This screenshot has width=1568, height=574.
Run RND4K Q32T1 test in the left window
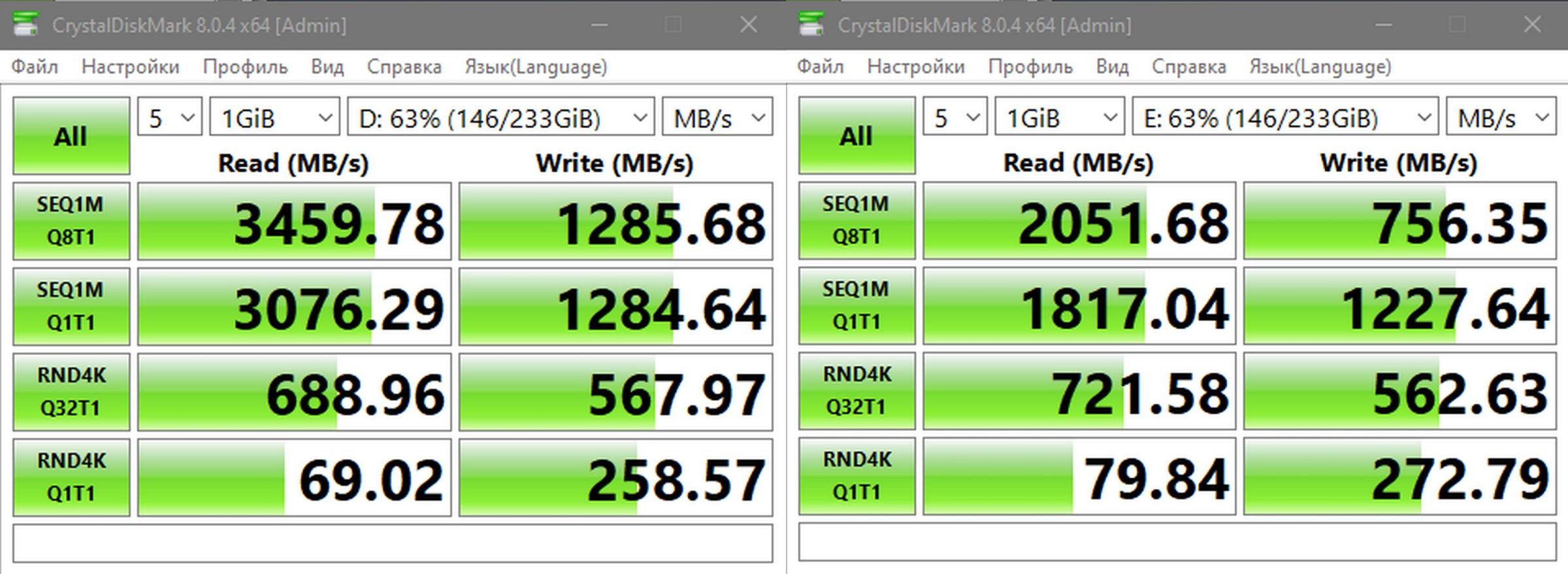click(x=71, y=392)
